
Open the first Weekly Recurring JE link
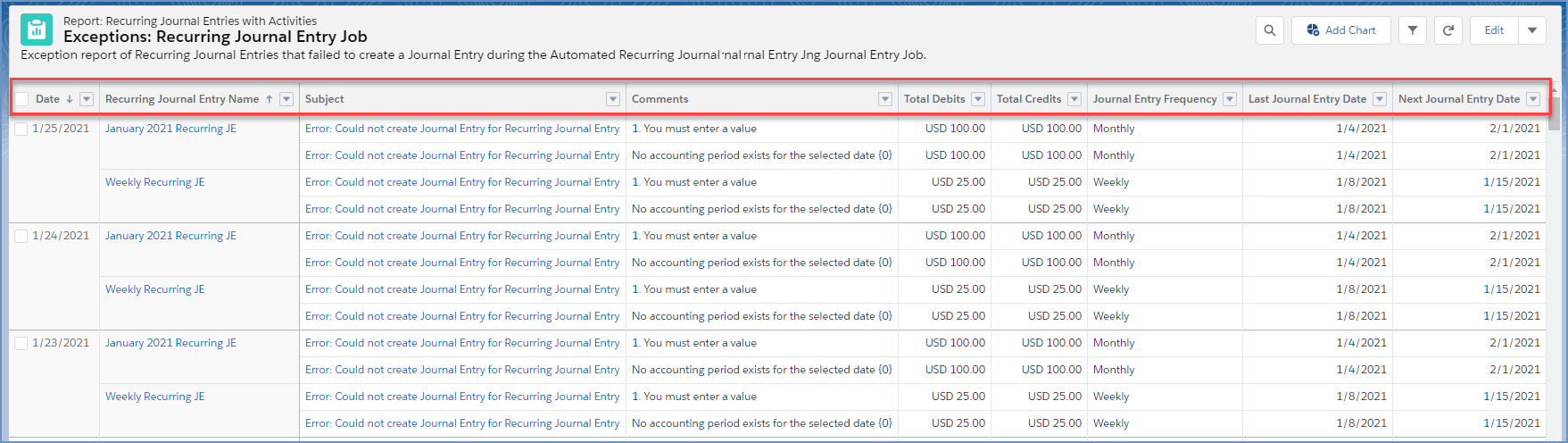pos(154,182)
